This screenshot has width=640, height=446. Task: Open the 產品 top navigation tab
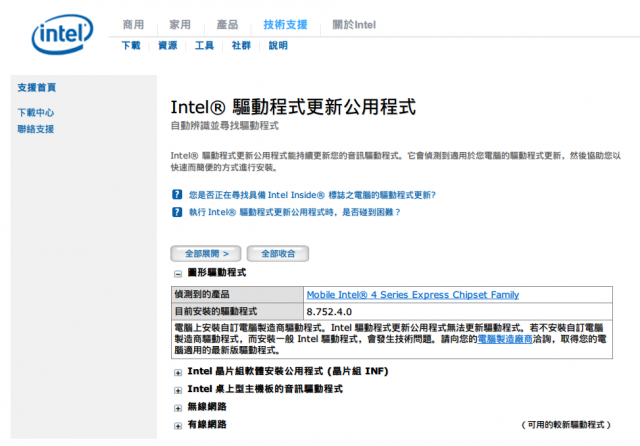[x=227, y=24]
